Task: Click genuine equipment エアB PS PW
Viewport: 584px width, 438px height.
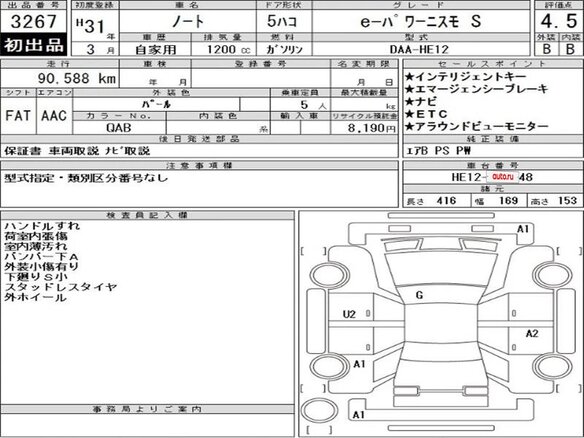Action: [438, 151]
